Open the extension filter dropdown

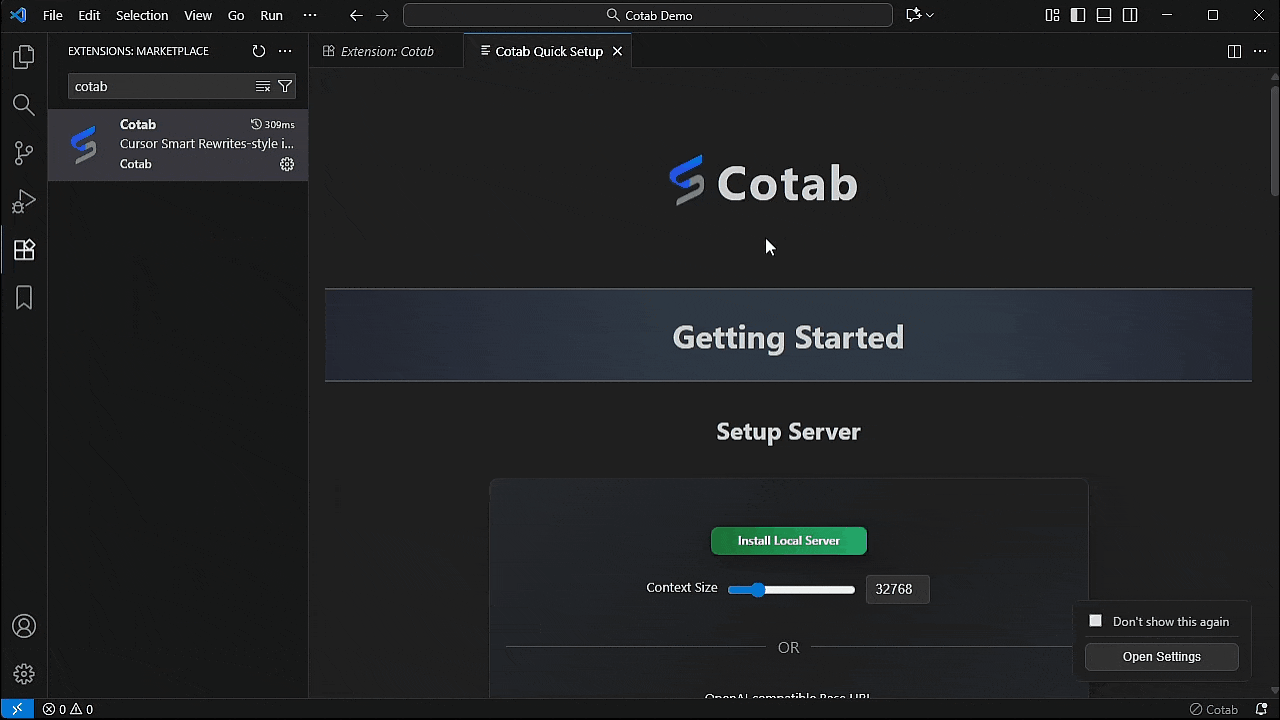tap(285, 86)
